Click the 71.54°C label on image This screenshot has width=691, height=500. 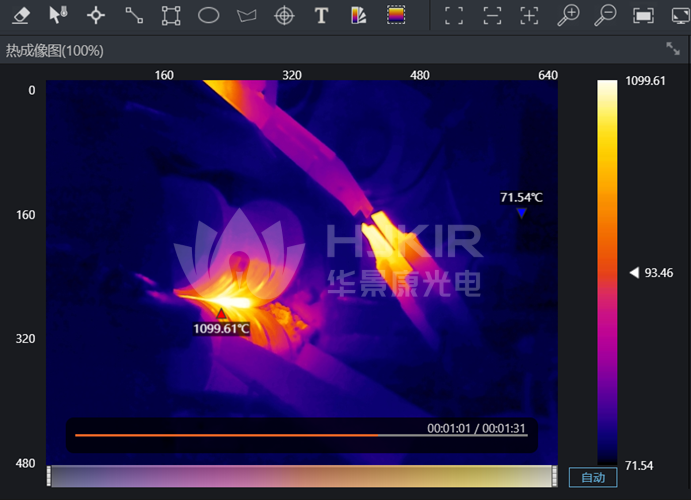point(521,197)
